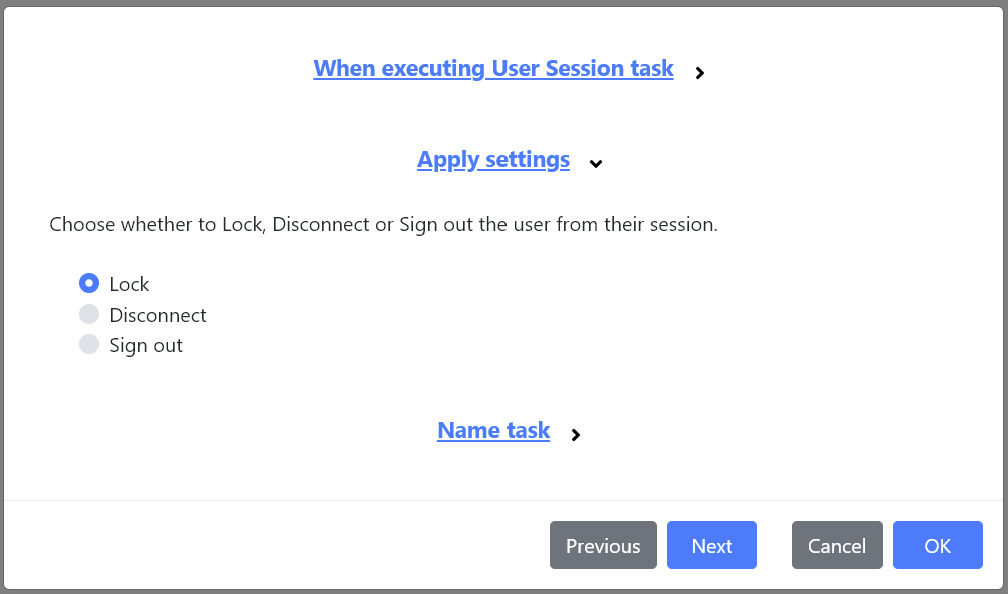Confirm settings by clicking OK
The height and width of the screenshot is (594, 1008).
point(937,545)
